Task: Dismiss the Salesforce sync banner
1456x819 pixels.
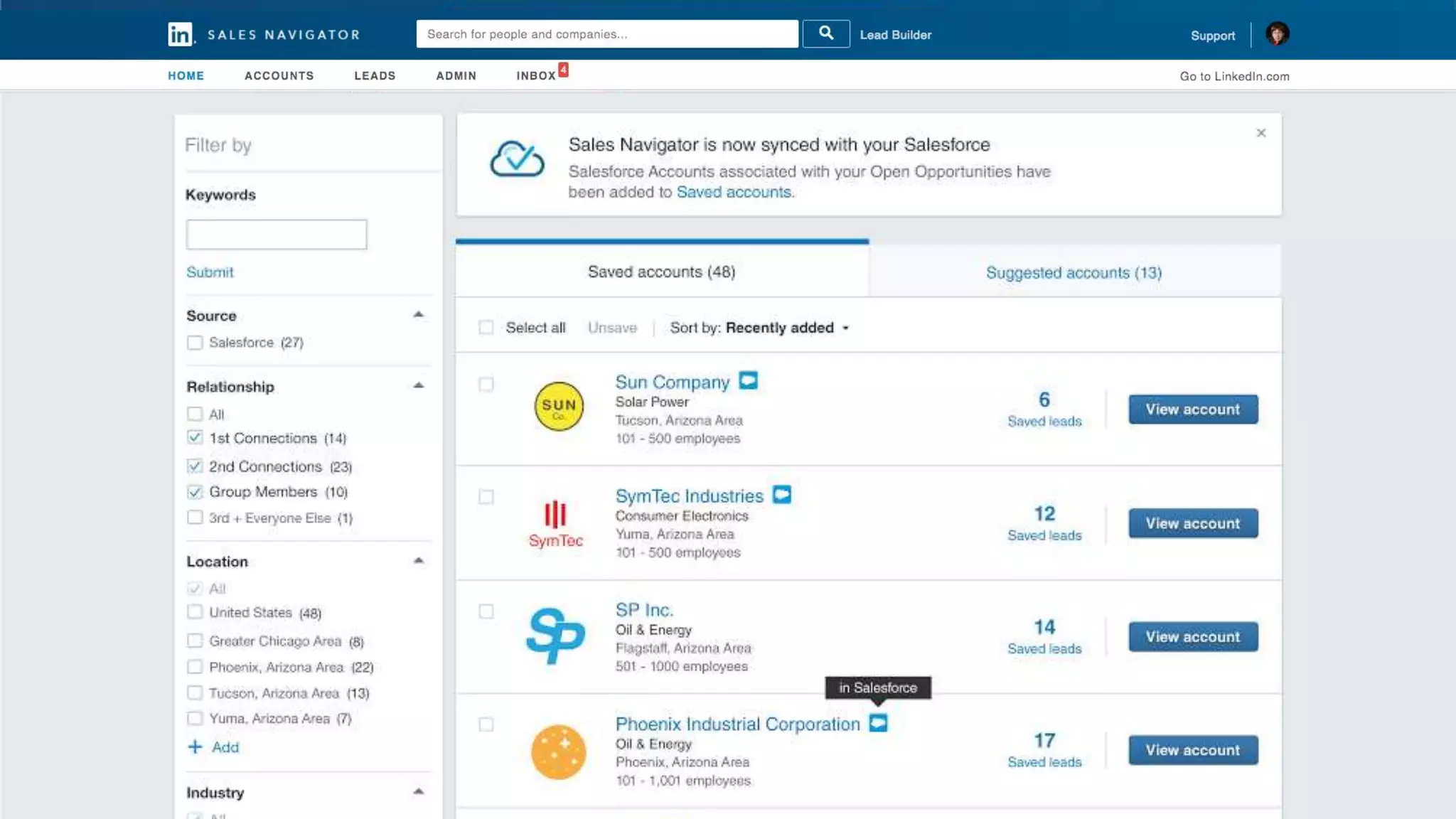Action: pyautogui.click(x=1260, y=133)
